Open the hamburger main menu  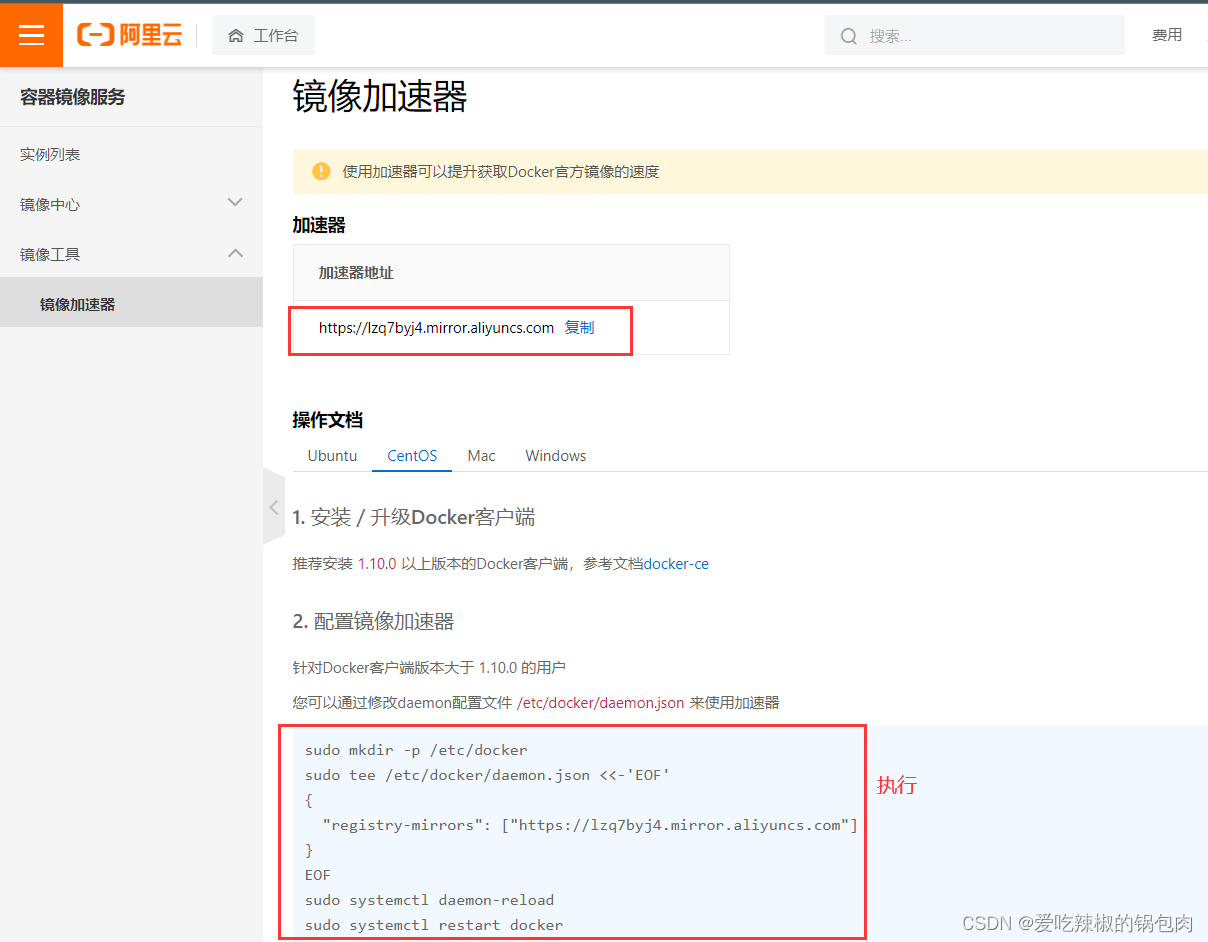coord(31,35)
